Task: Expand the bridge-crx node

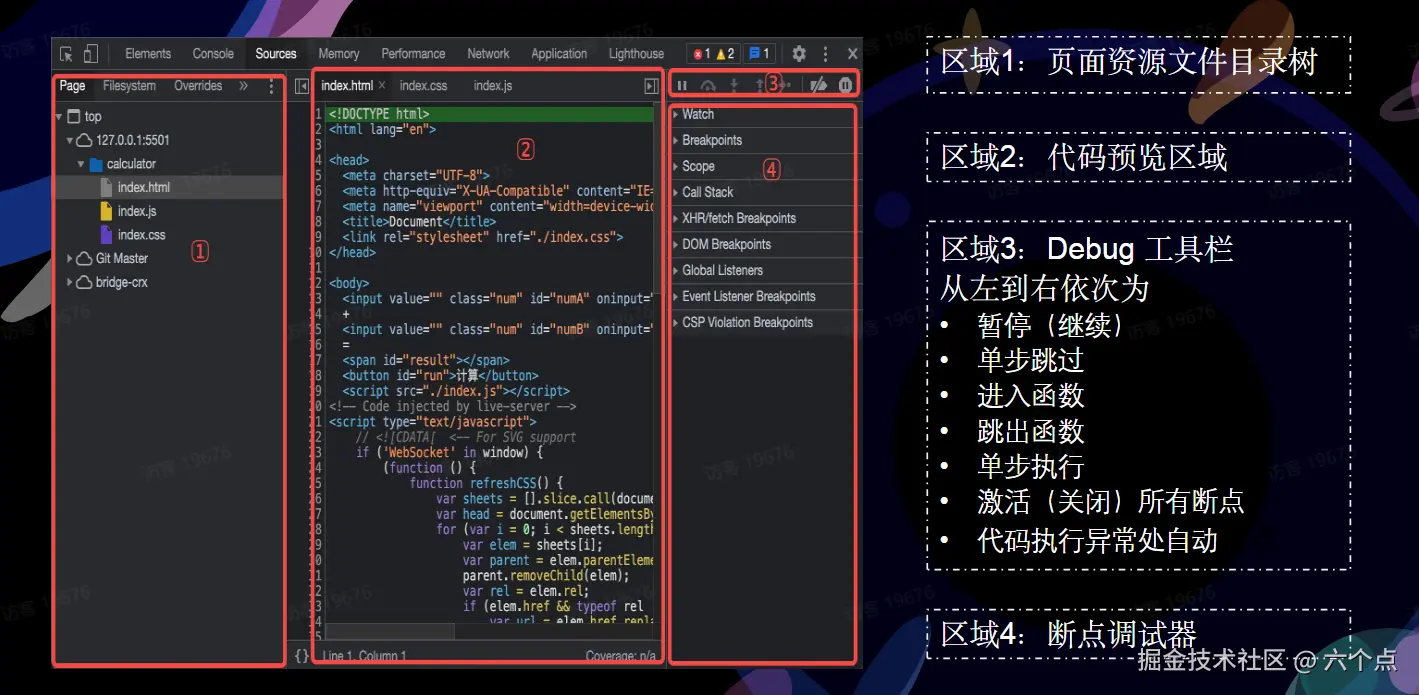Action: point(70,283)
